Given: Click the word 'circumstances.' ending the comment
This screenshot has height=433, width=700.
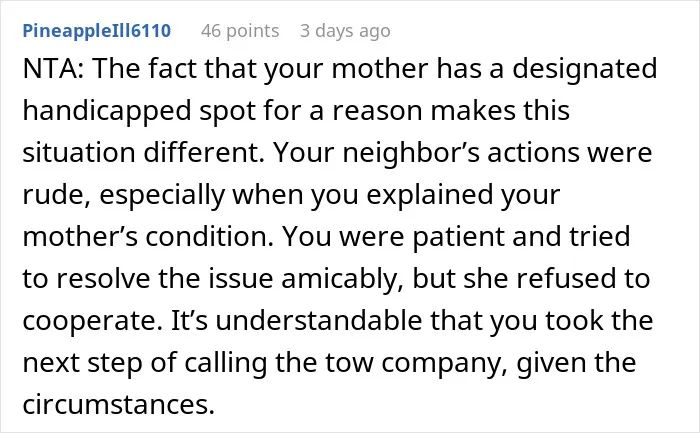Looking at the screenshot, I should [119, 405].
